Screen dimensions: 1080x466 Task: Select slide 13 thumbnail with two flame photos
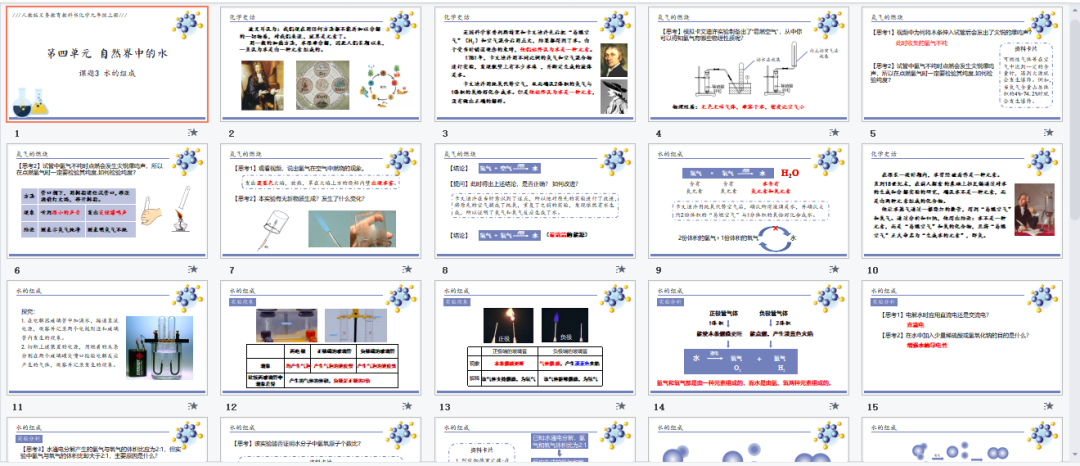pos(535,337)
